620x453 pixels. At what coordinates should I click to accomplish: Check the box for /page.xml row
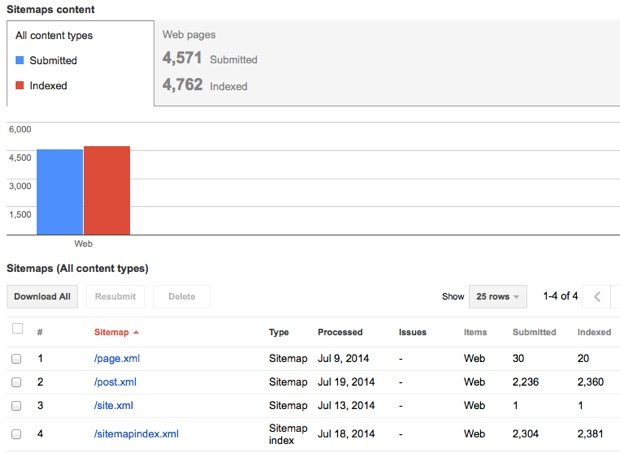point(16,358)
